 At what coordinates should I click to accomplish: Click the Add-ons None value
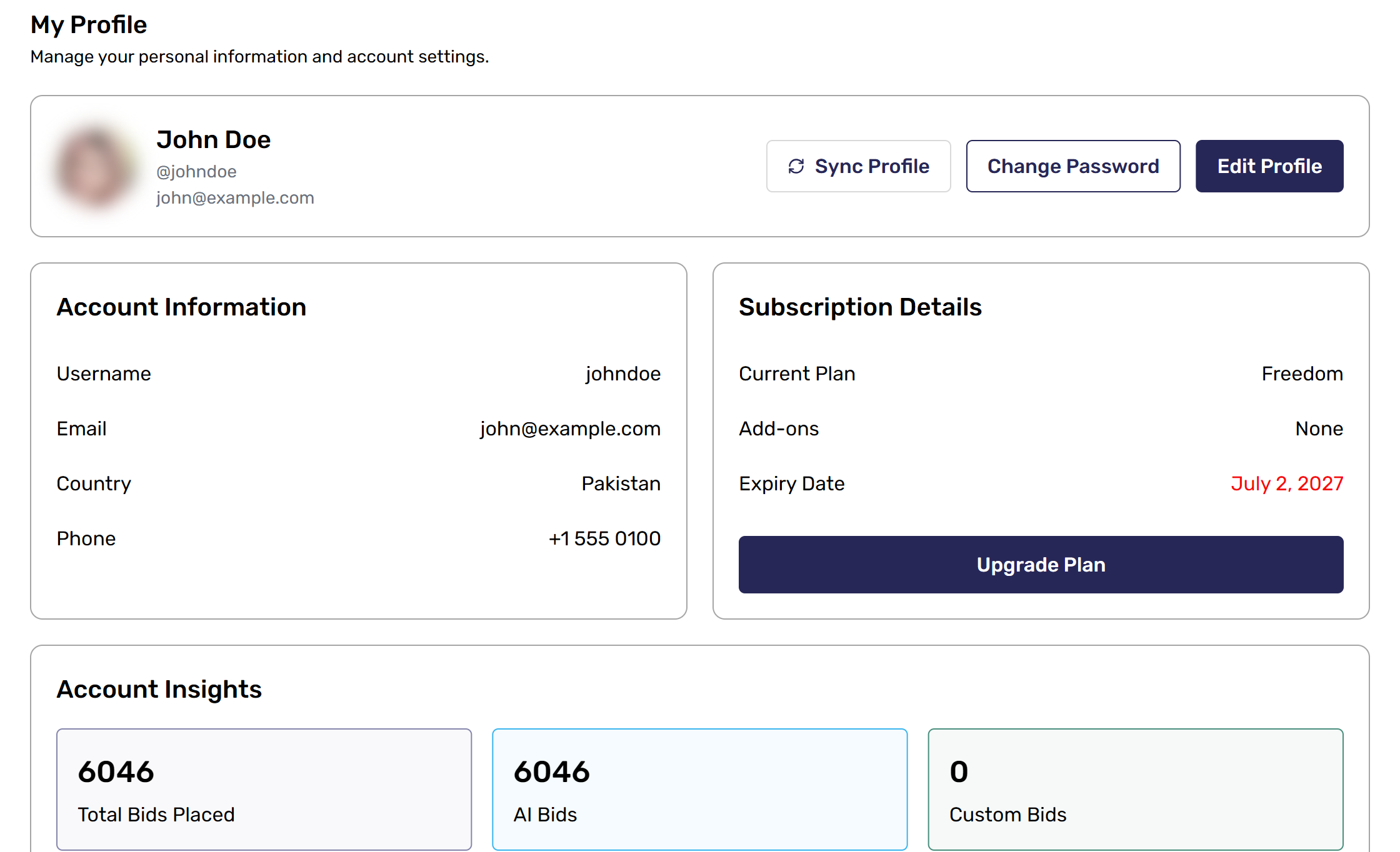pyautogui.click(x=1319, y=428)
